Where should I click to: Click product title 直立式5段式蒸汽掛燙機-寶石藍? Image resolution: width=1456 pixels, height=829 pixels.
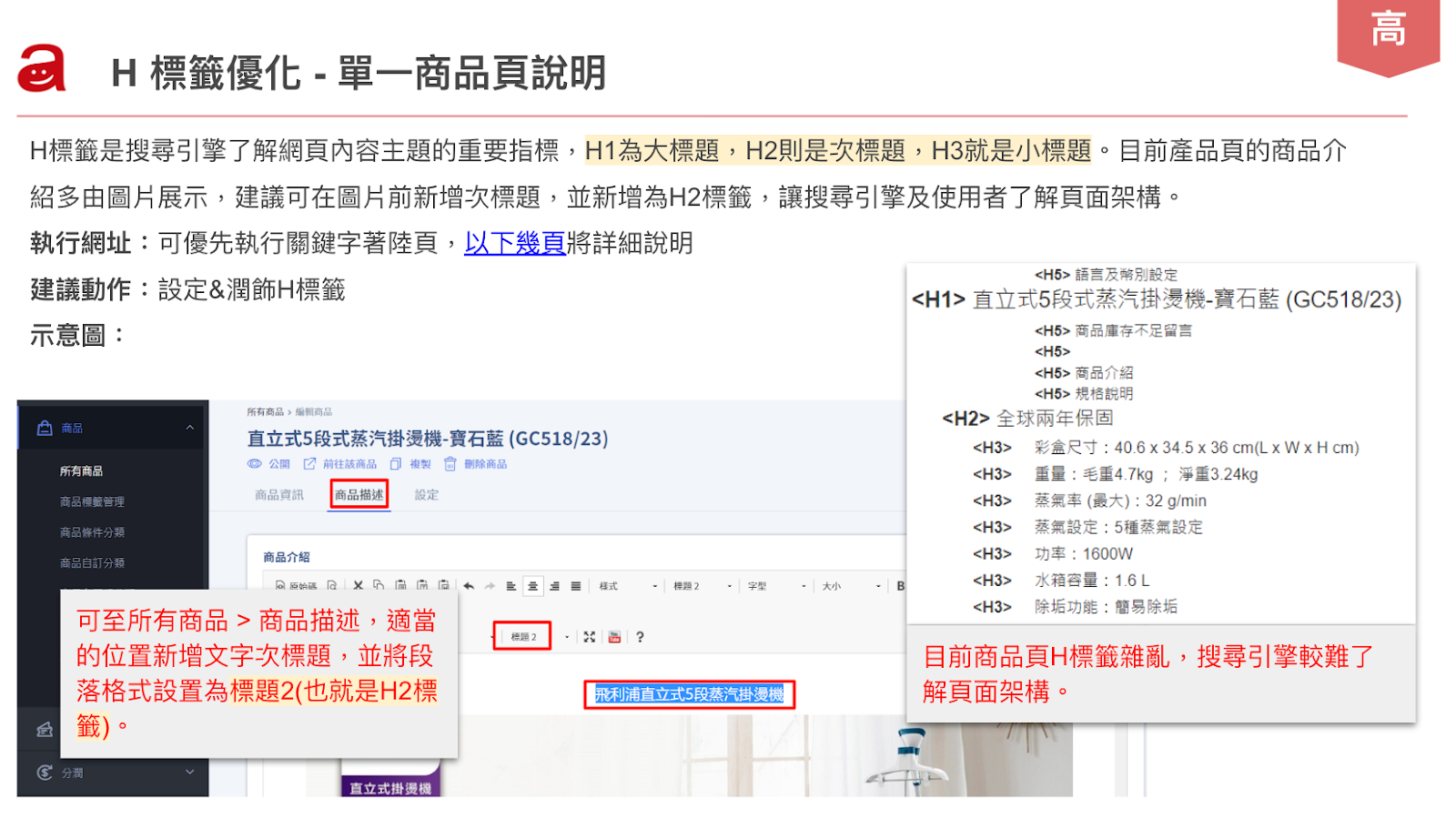pos(428,439)
